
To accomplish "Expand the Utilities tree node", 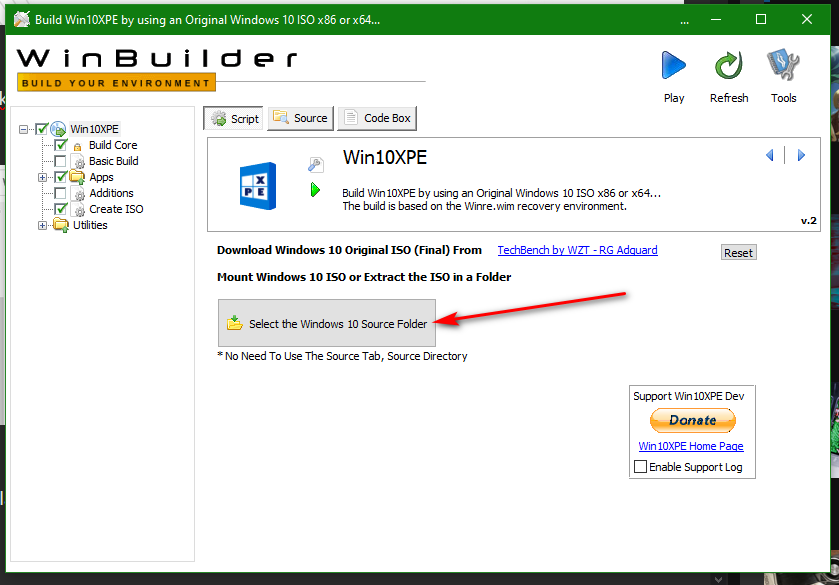I will tap(42, 226).
